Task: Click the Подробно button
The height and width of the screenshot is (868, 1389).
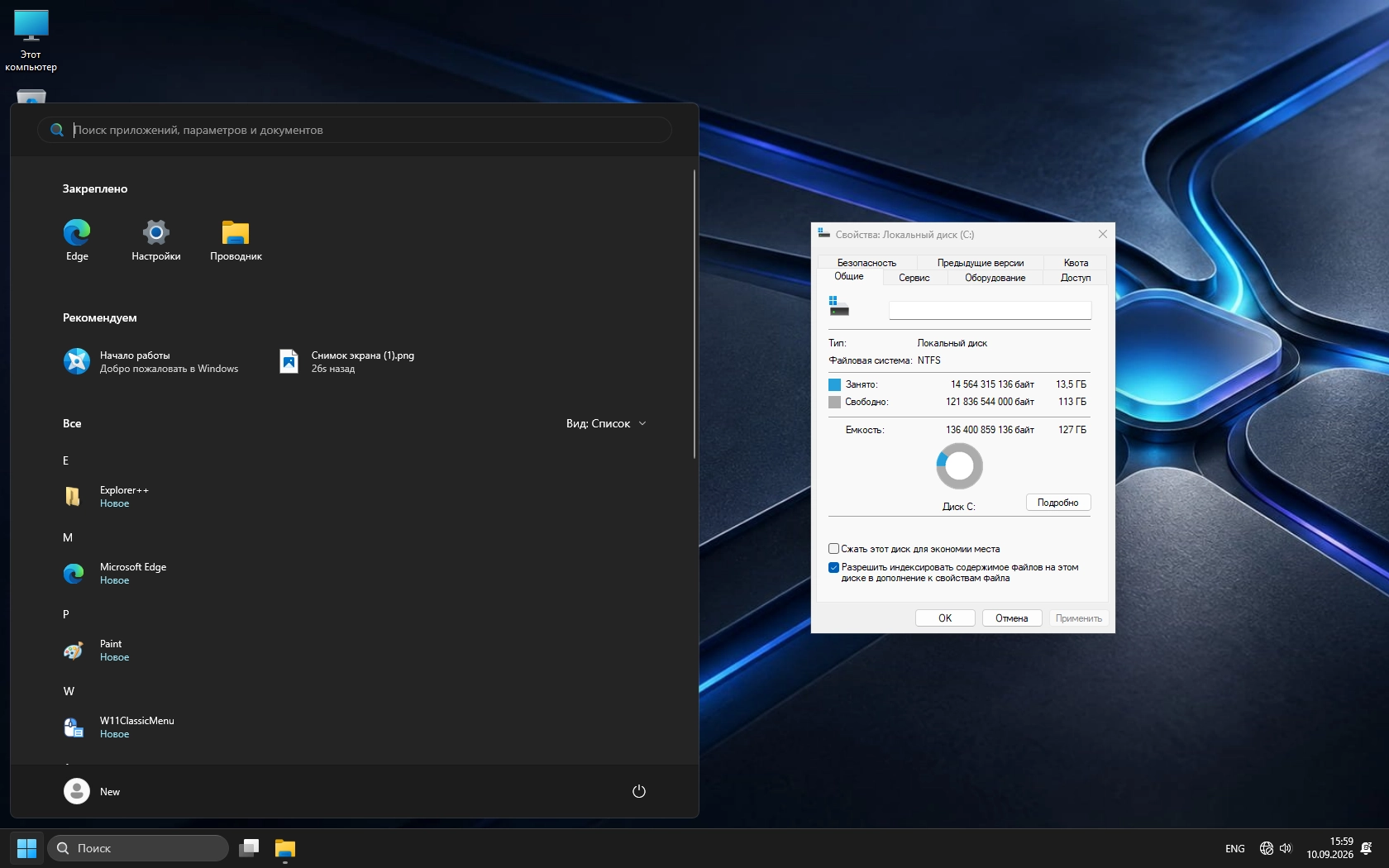Action: coord(1057,503)
